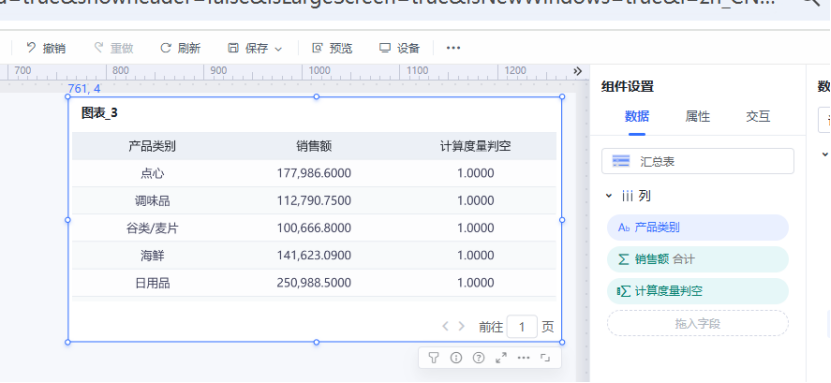Click the page number input field
831x383 pixels.
522,327
